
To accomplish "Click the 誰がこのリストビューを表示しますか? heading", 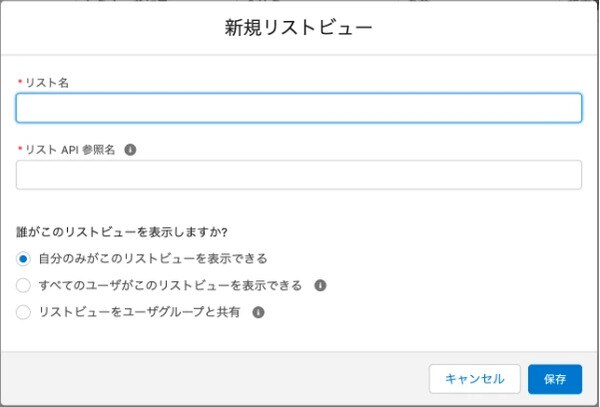I will point(122,232).
